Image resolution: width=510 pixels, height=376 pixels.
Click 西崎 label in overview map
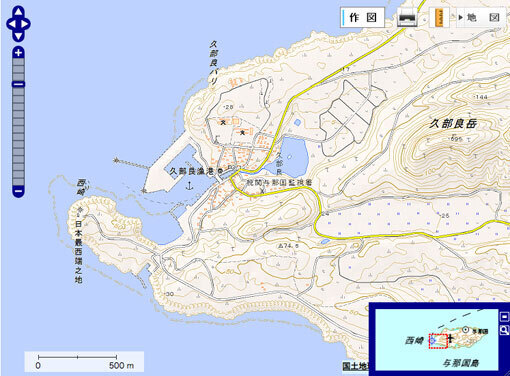[x=414, y=340]
